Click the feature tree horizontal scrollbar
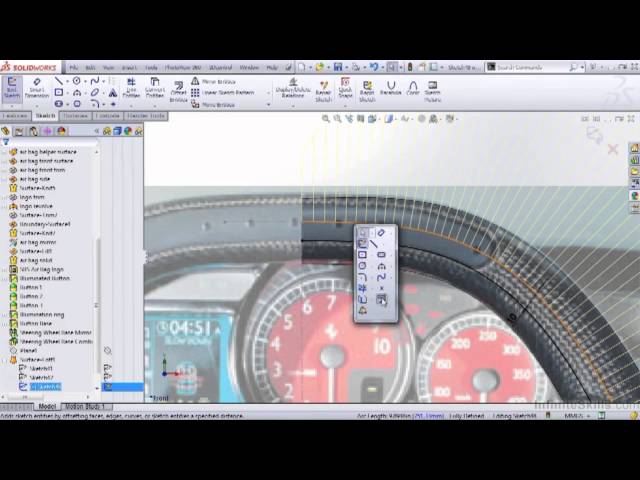640x480 pixels. (x=47, y=396)
